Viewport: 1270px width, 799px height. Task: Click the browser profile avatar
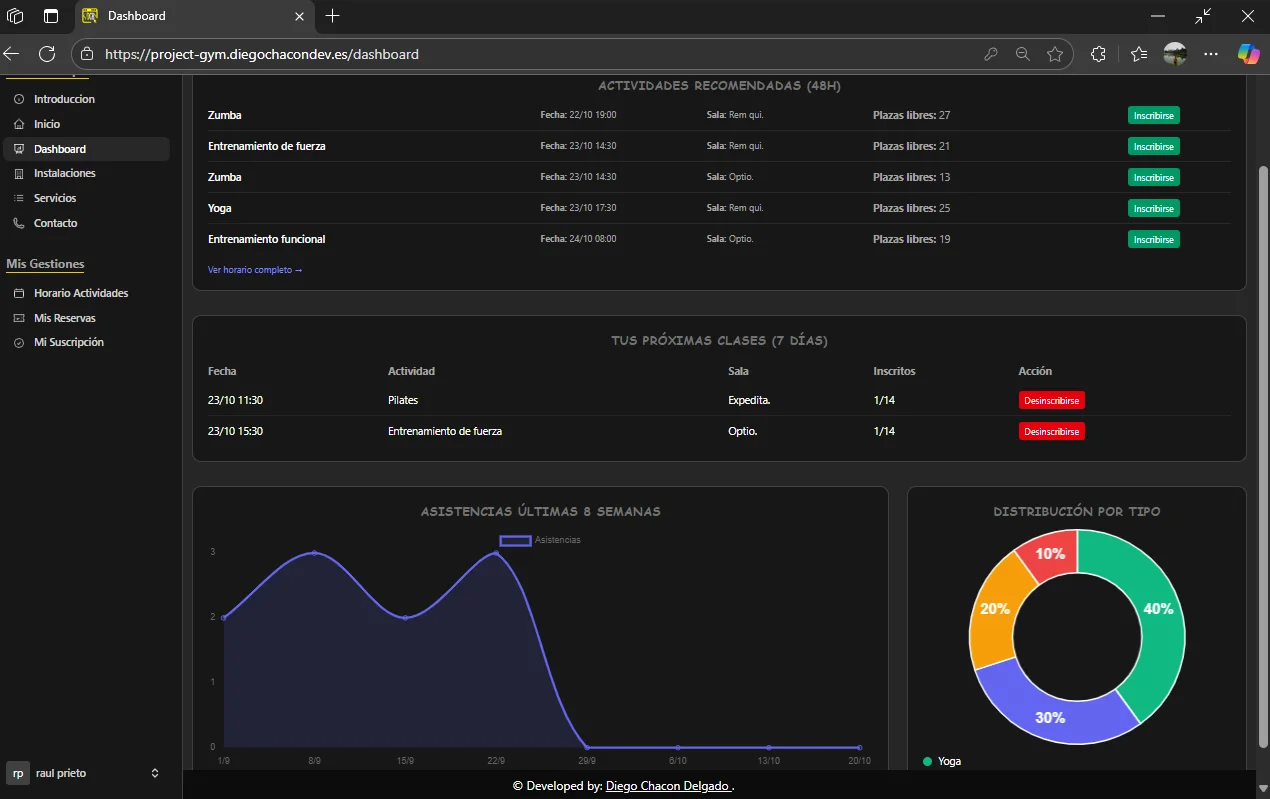point(1175,54)
